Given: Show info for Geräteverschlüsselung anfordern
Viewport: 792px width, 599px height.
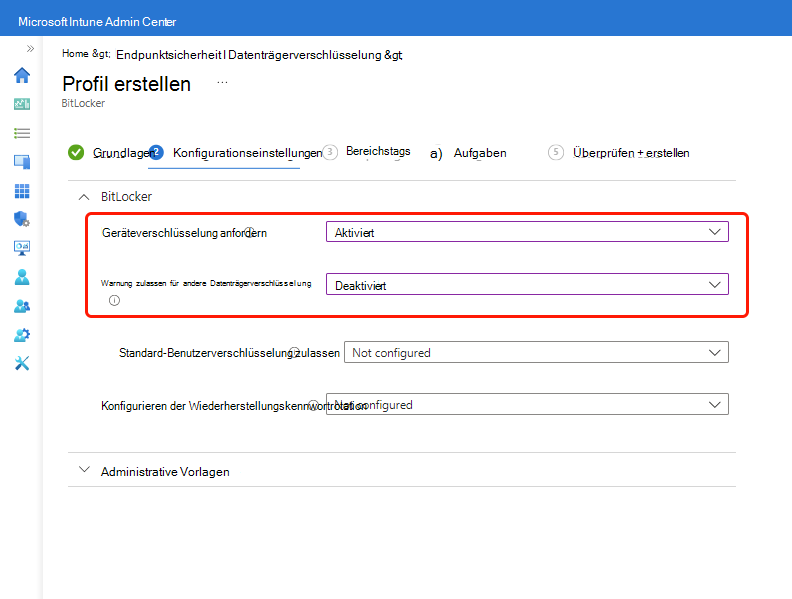Looking at the screenshot, I should point(249,231).
